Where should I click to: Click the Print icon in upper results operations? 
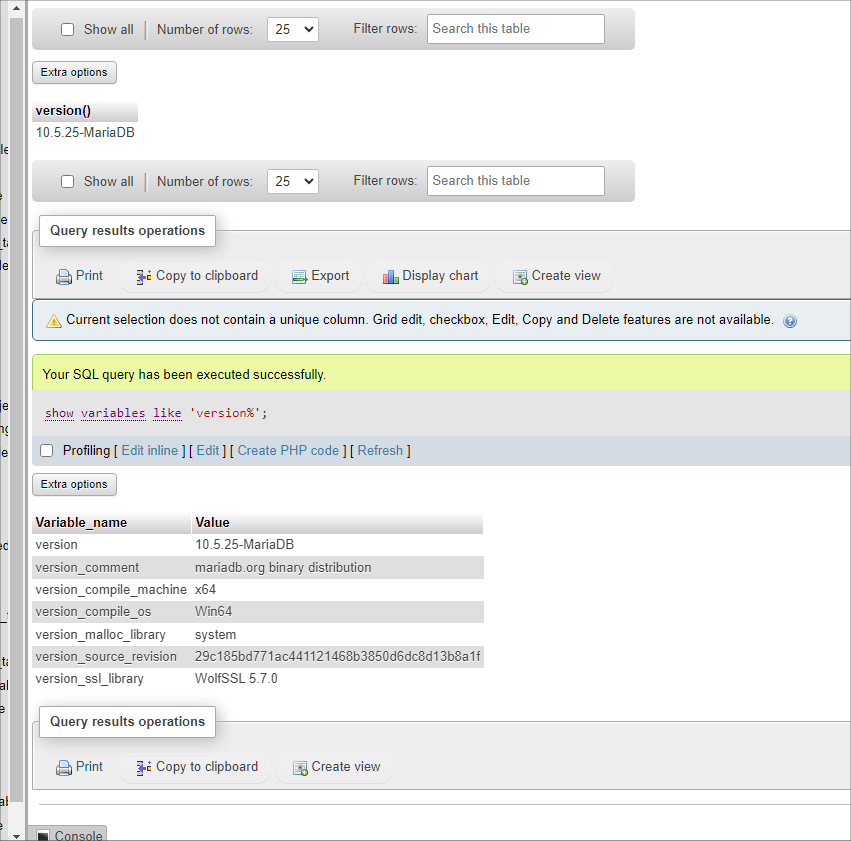(x=64, y=277)
